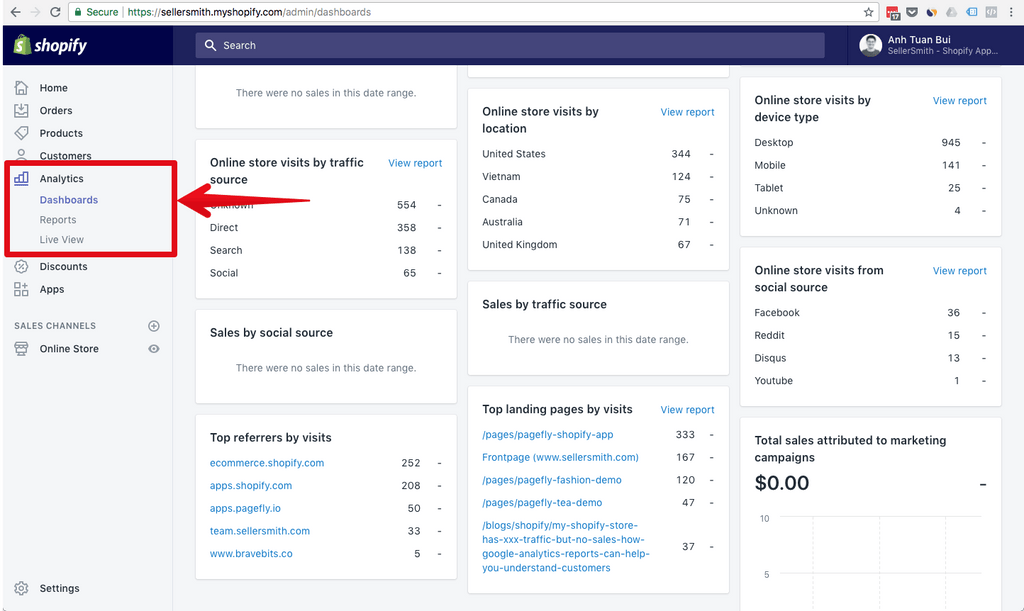The height and width of the screenshot is (611, 1024).
Task: Click the Desktop visits count 945
Action: pos(951,143)
